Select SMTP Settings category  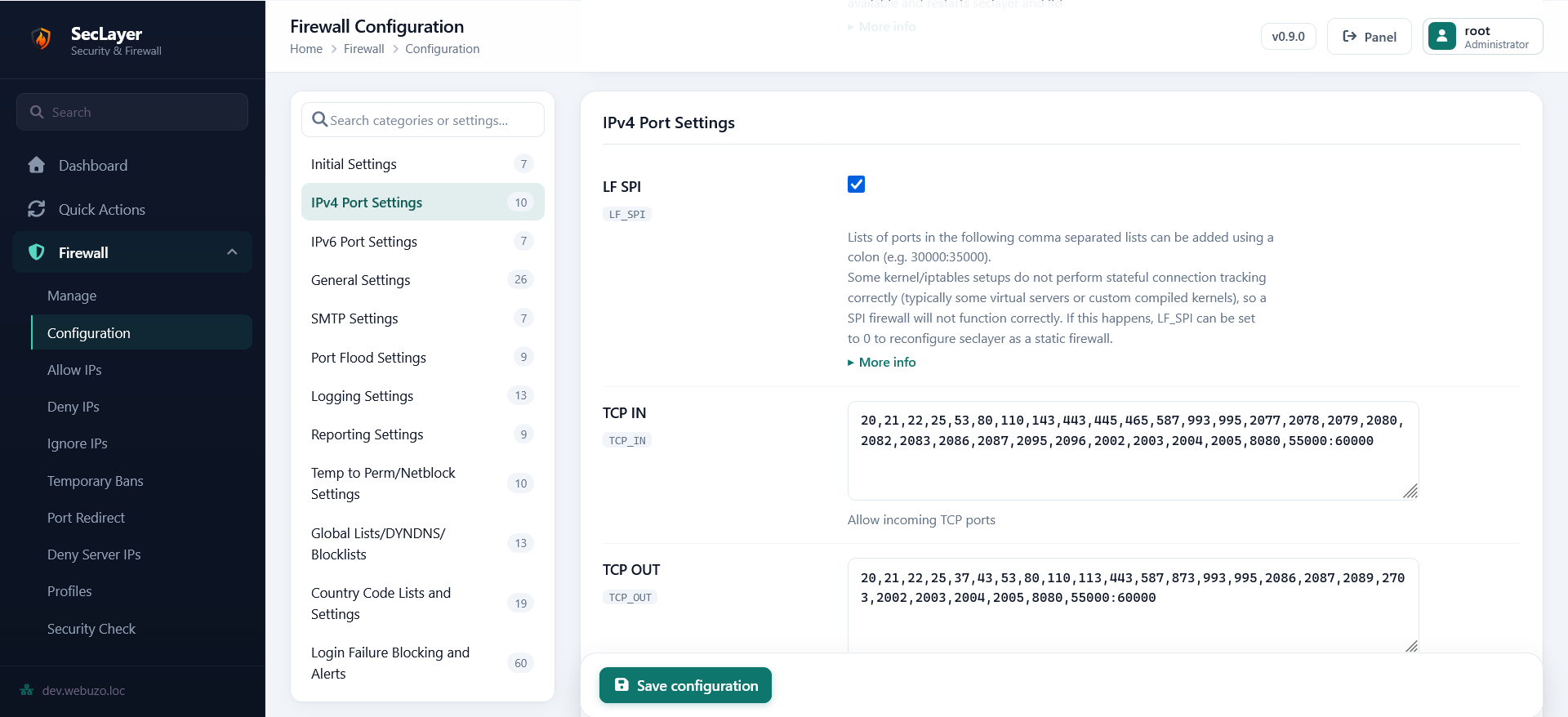(x=422, y=318)
